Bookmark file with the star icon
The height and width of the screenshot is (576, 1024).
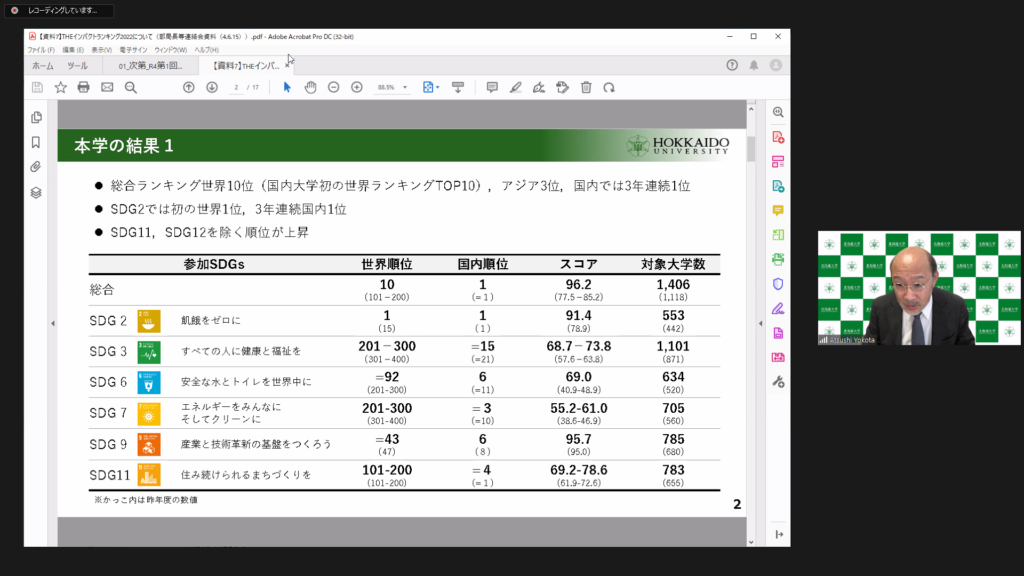60,87
